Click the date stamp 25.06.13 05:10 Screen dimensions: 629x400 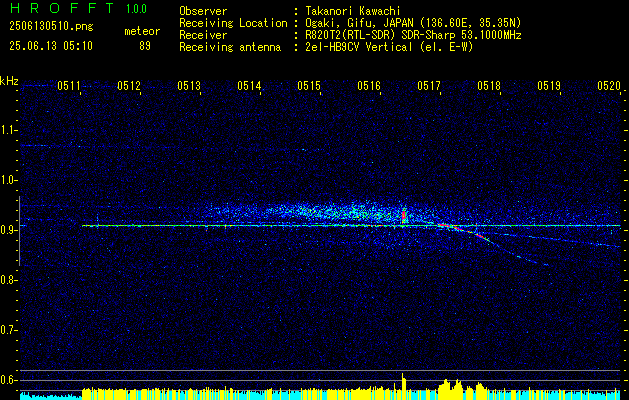51,46
